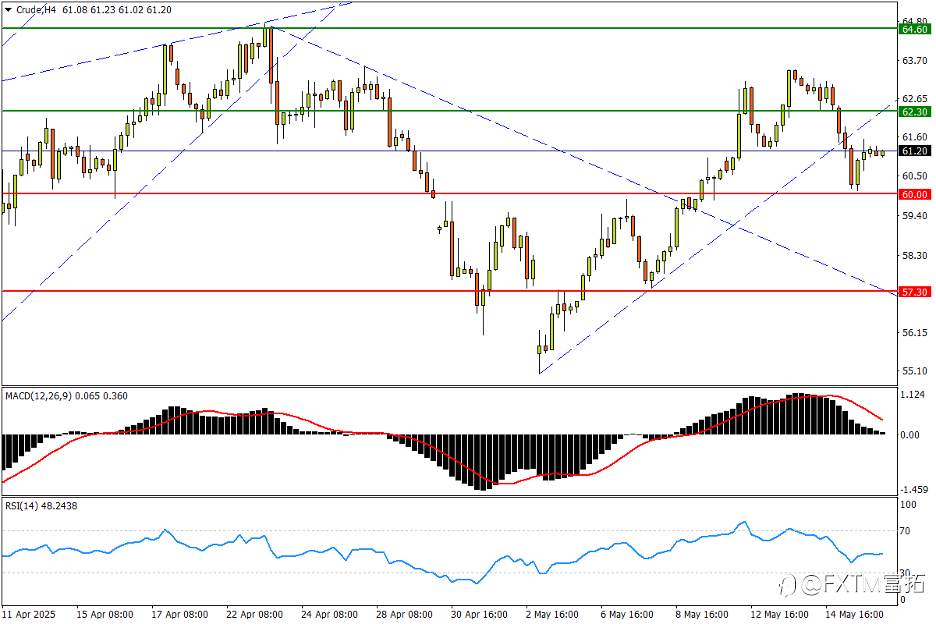Click the 57.30 red price label
Viewport: 936px width, 624px height.
pyautogui.click(x=915, y=292)
